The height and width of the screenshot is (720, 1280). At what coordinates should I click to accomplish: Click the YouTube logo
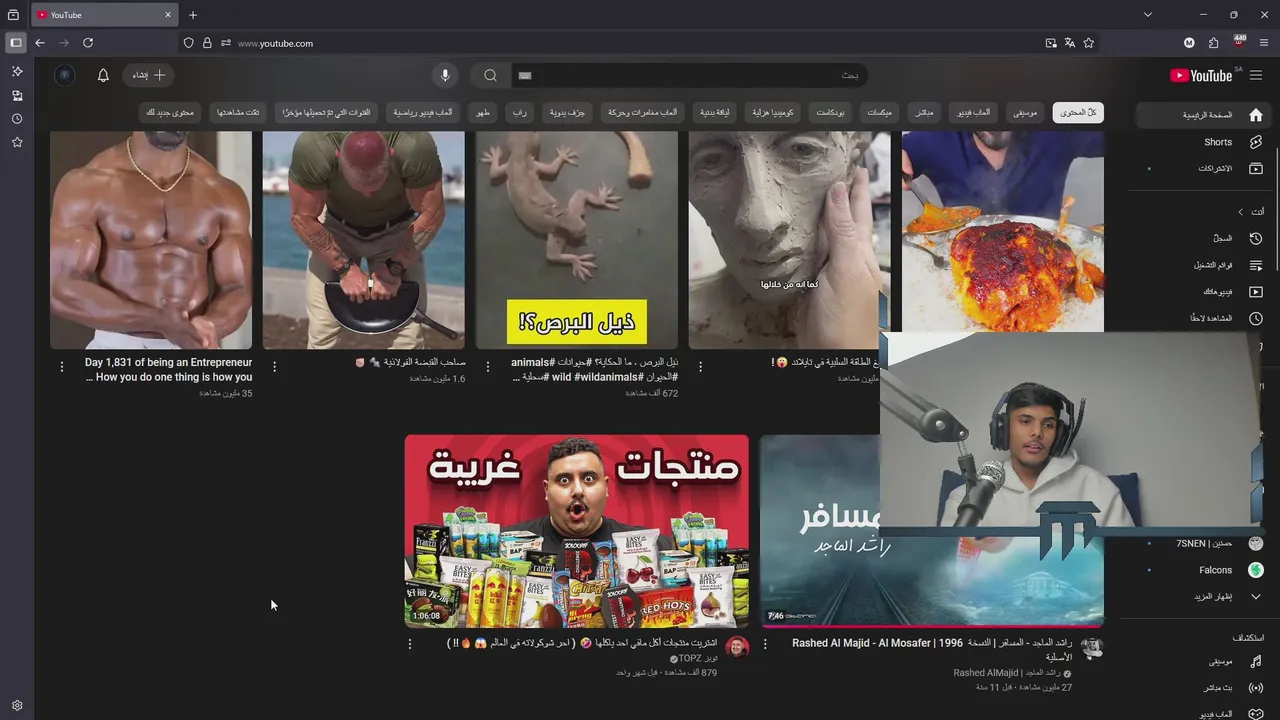pos(1201,75)
